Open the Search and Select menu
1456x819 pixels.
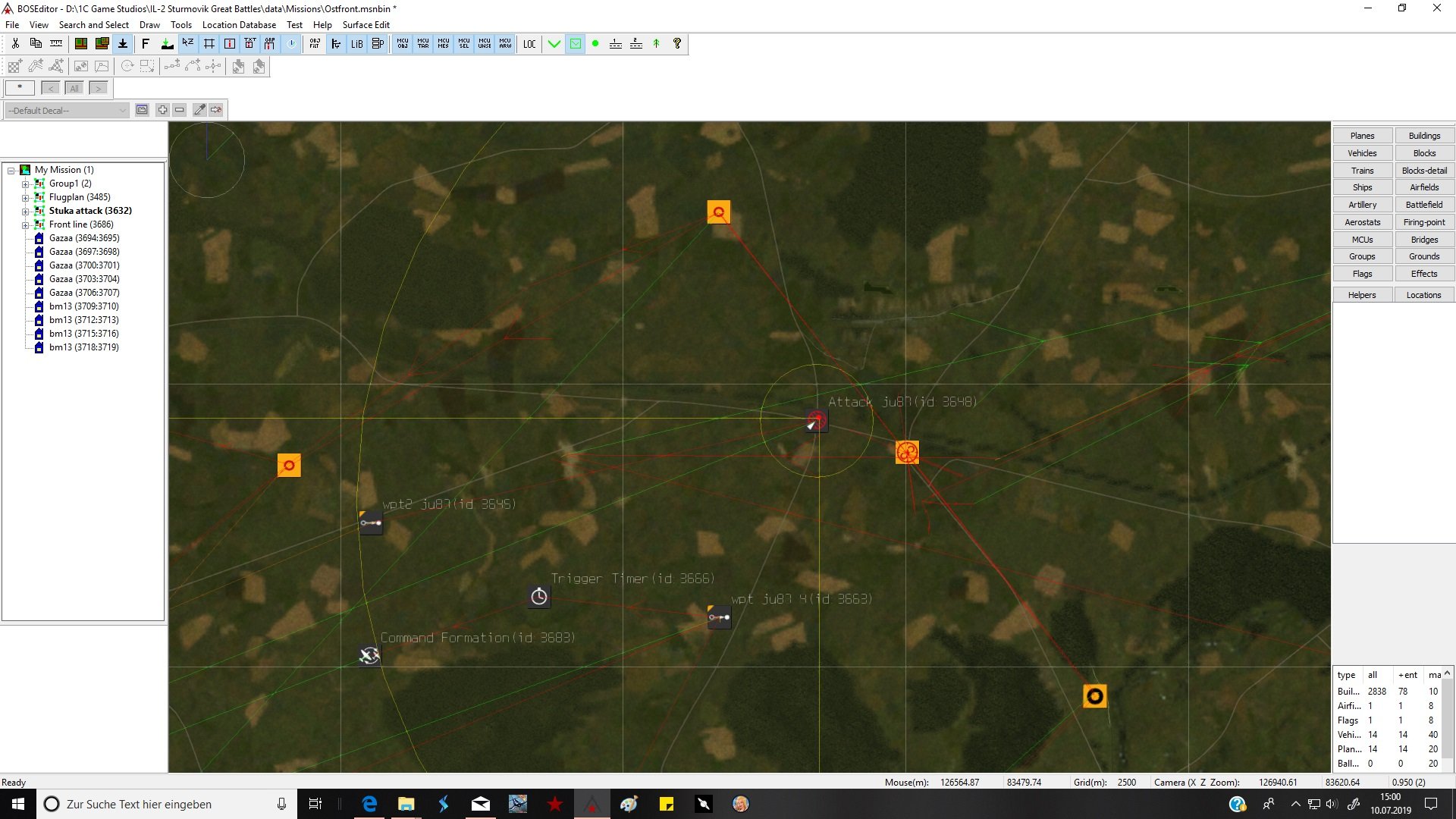point(93,25)
